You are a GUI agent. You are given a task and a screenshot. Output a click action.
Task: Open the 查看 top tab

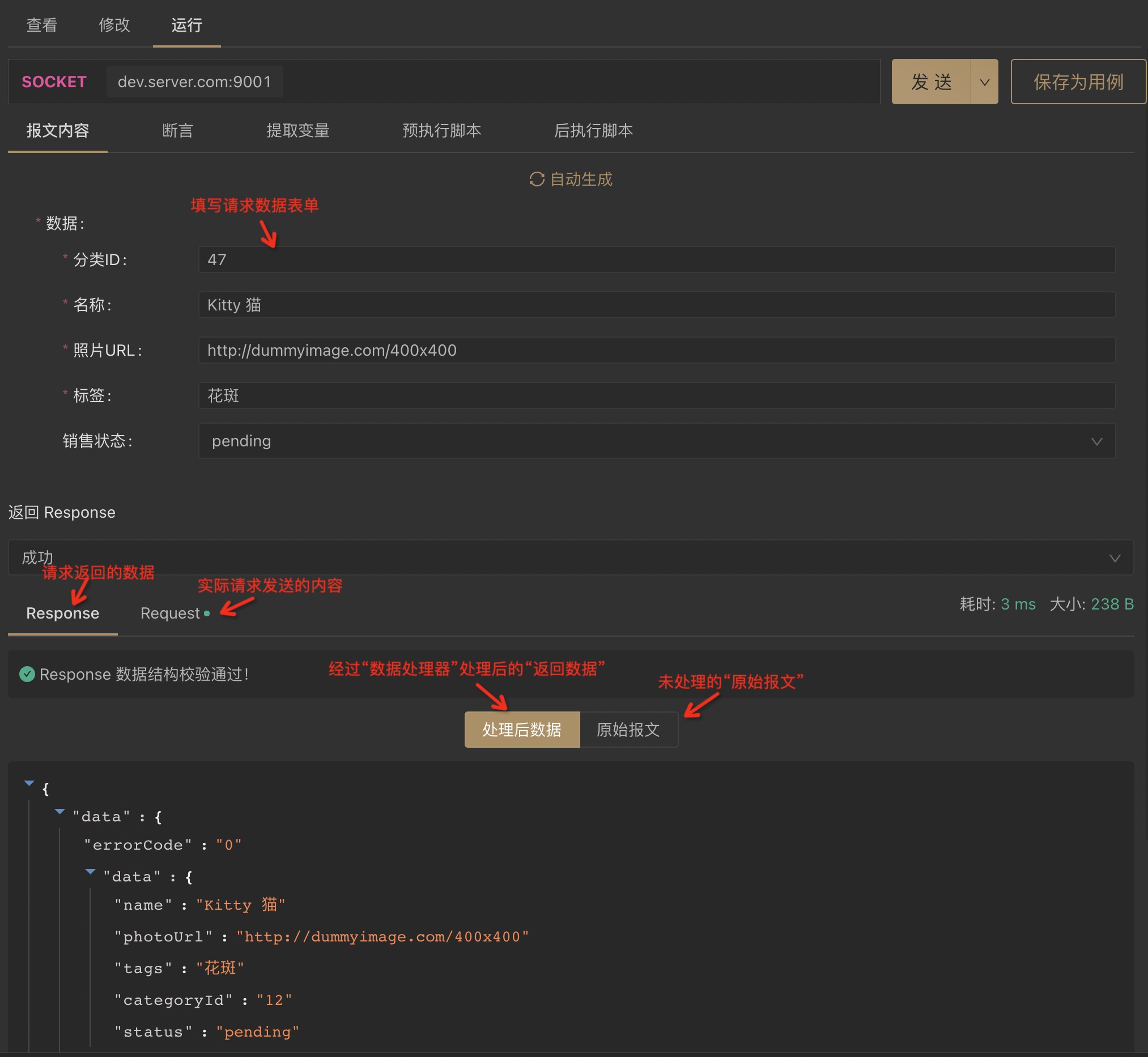[x=42, y=25]
